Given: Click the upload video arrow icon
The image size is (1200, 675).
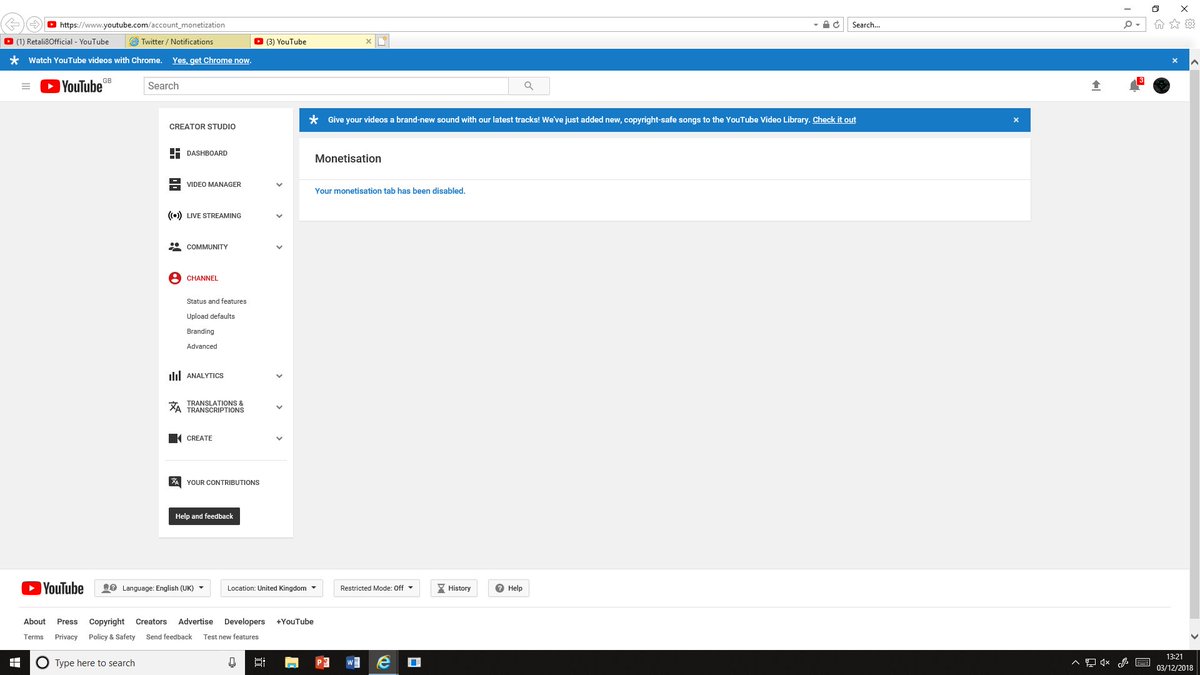Looking at the screenshot, I should [1096, 86].
